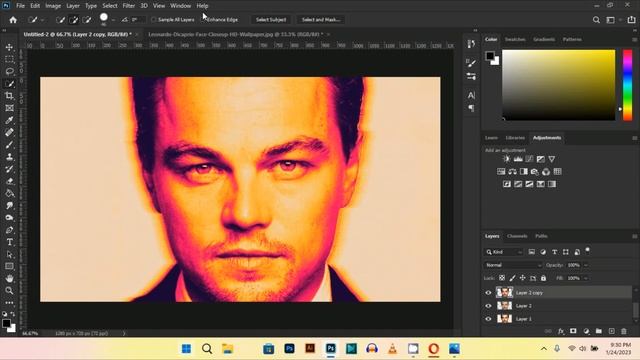Screen dimensions: 640x360
Task: Open the brush picker dropdown arrow
Action: [x=113, y=20]
